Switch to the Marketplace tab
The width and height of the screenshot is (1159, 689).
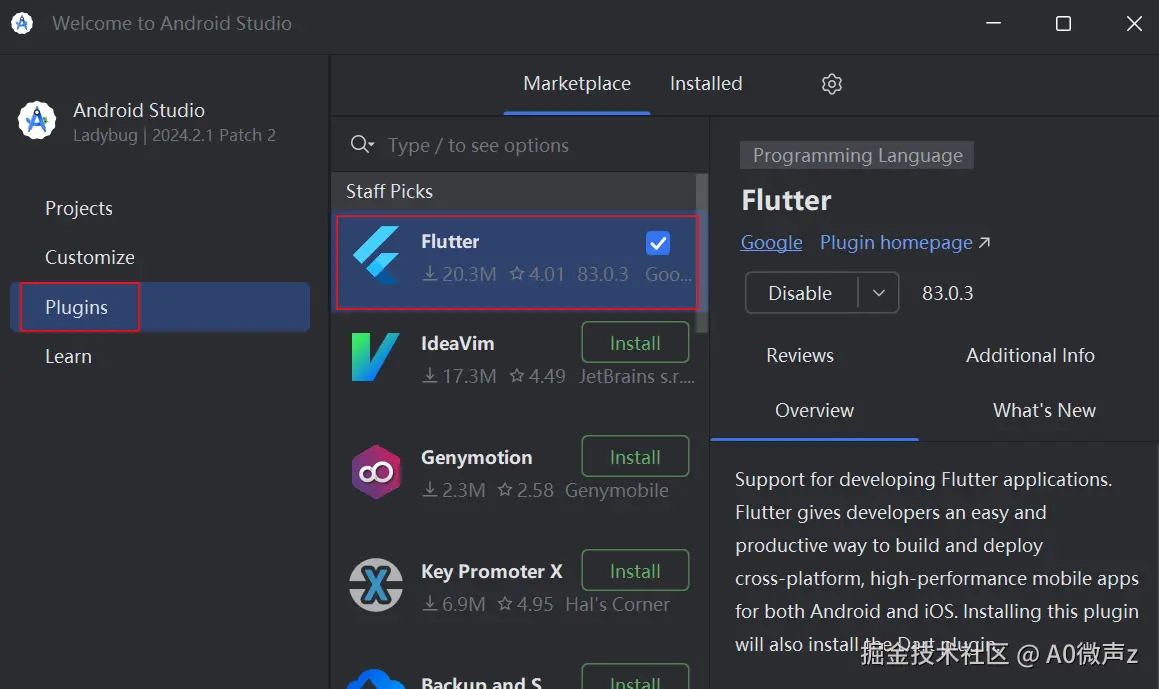[x=577, y=84]
